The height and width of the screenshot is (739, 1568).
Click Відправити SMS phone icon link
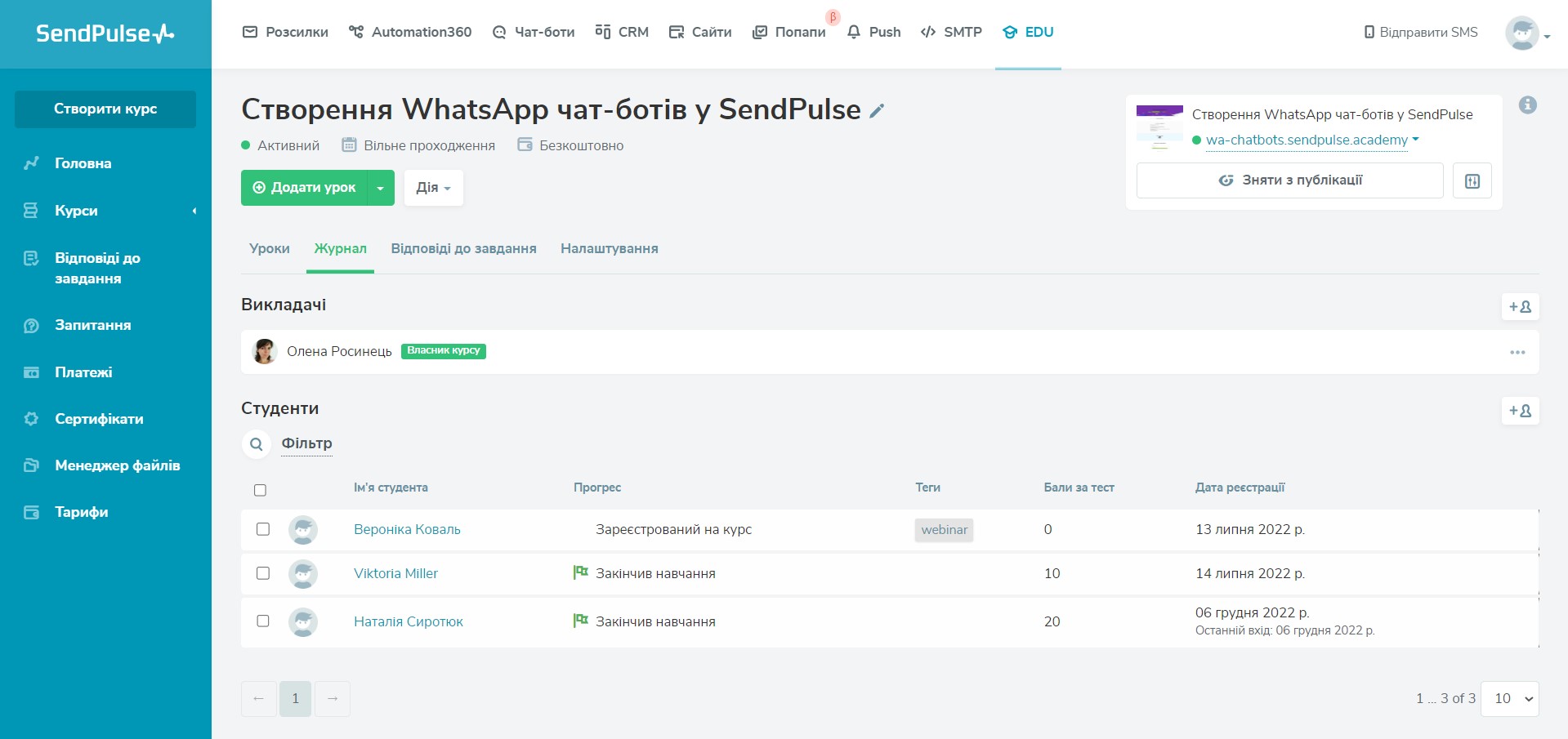(x=1421, y=32)
